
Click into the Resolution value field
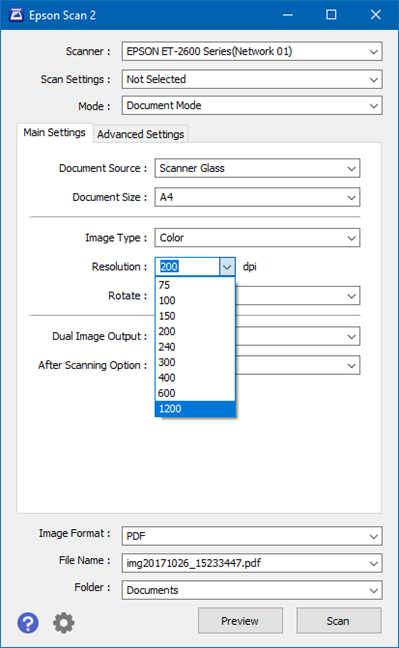[x=188, y=267]
